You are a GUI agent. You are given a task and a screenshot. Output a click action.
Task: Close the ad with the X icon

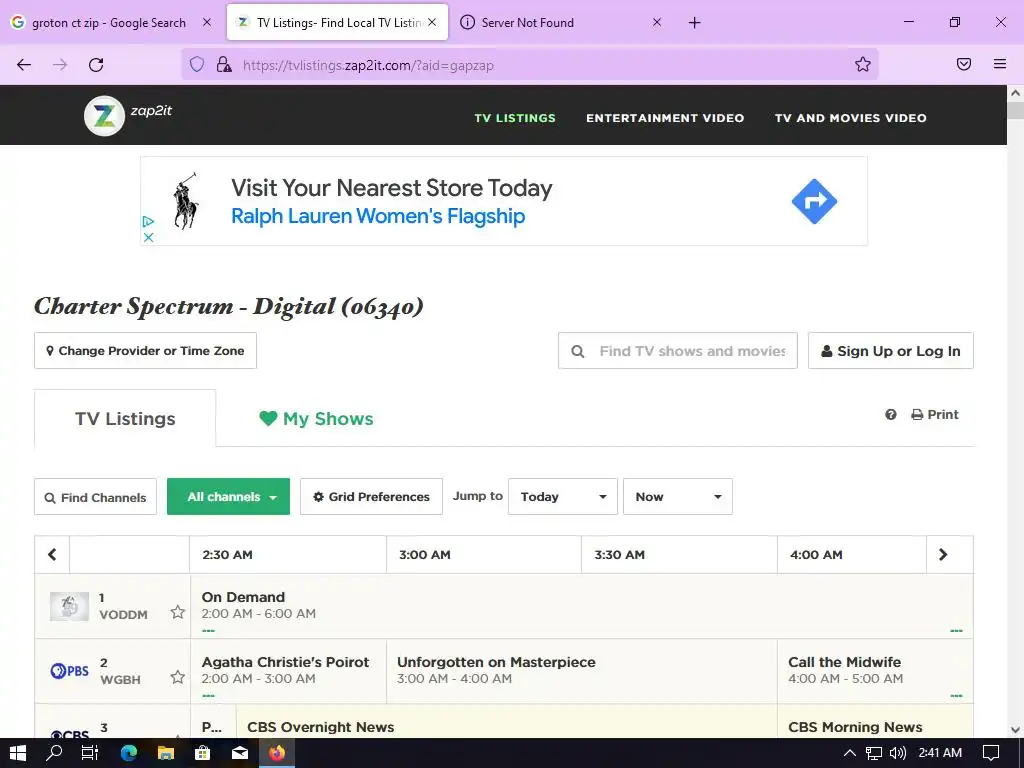coord(148,237)
